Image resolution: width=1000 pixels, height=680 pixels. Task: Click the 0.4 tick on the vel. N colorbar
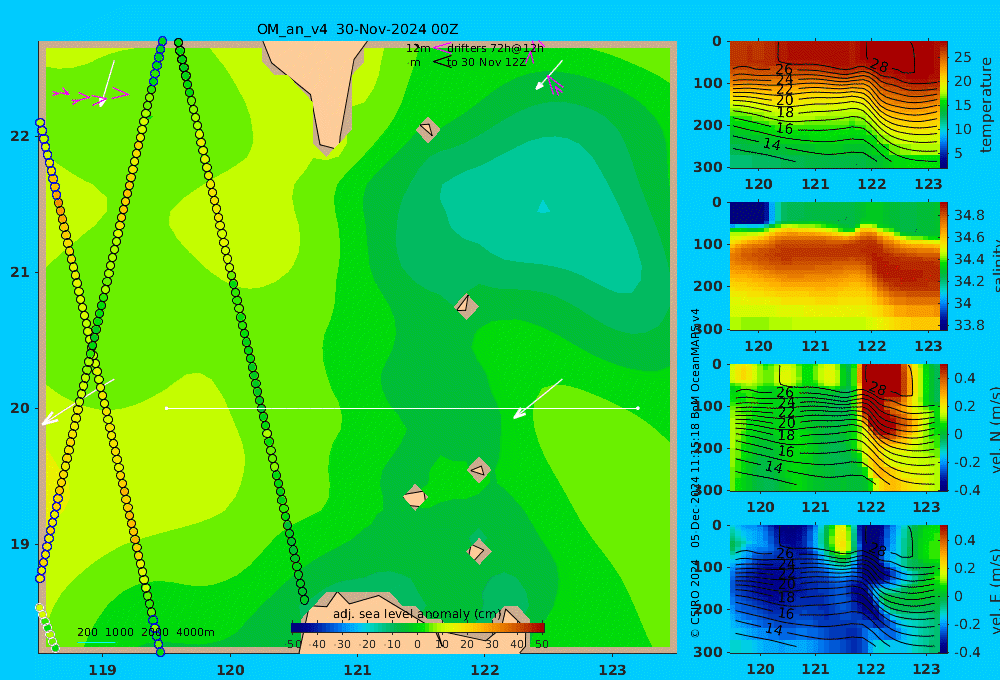click(x=964, y=378)
